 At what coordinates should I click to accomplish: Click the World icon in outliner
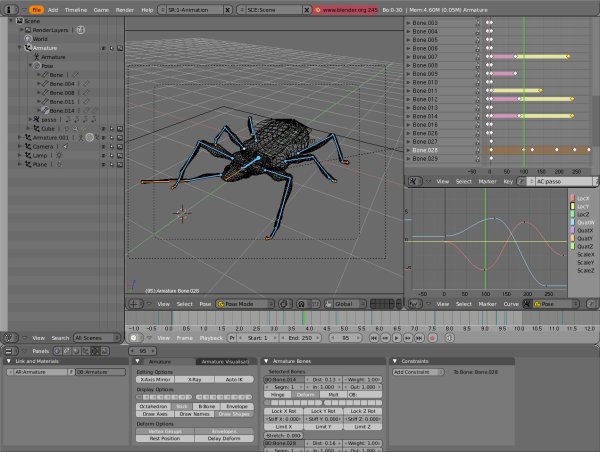click(27, 38)
